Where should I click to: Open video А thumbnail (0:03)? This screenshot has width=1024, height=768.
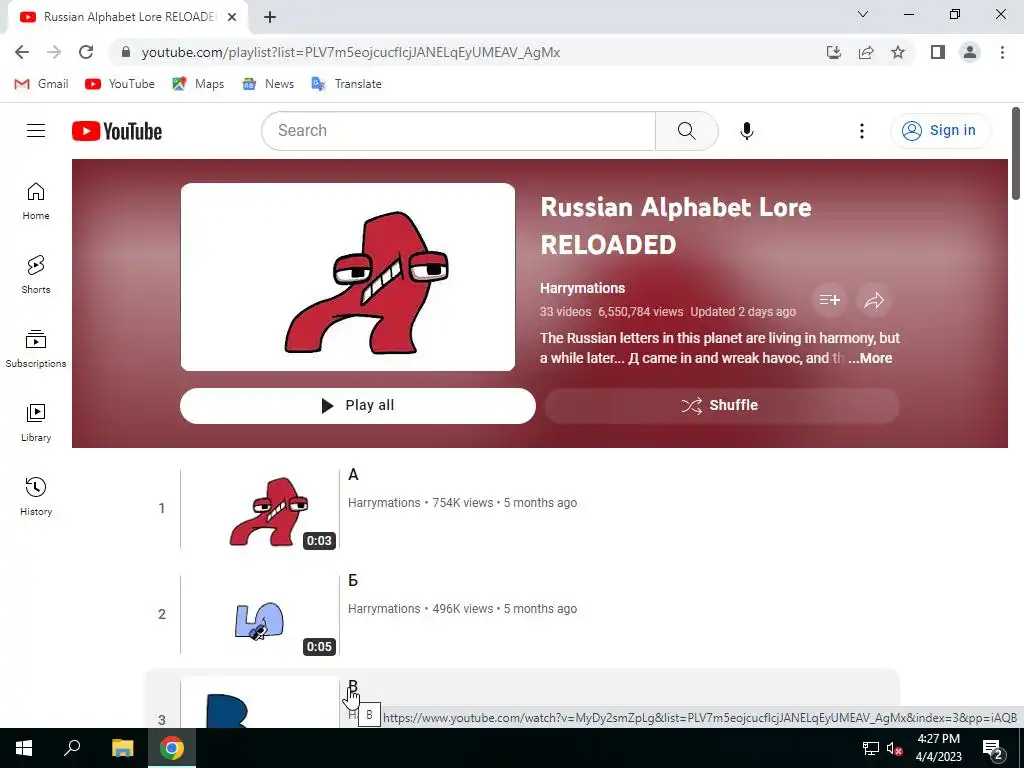(x=260, y=508)
